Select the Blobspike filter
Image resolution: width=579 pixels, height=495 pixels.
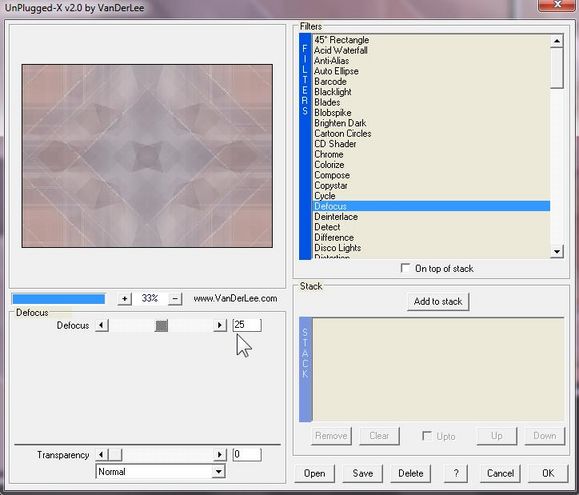431,113
